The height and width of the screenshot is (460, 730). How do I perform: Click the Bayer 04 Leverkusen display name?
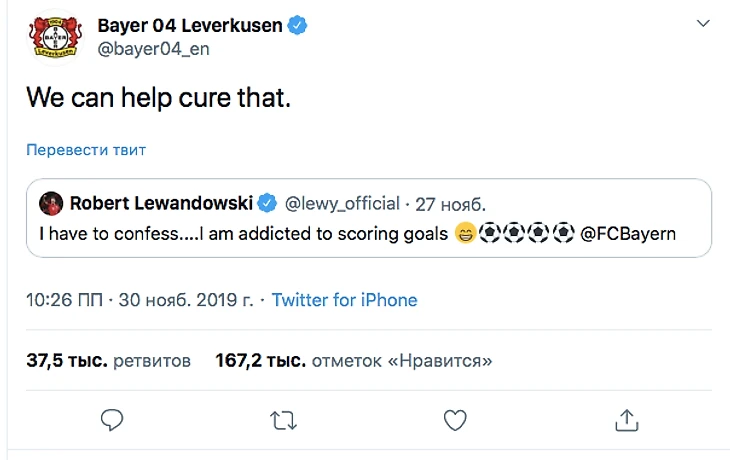(191, 25)
